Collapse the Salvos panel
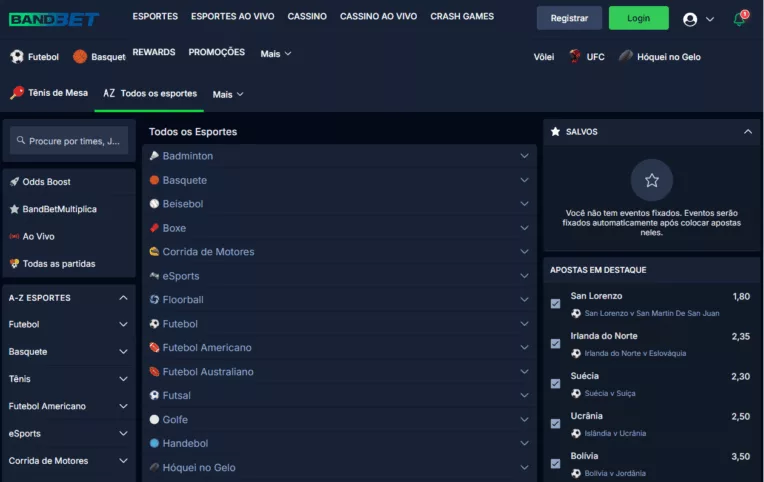764x482 pixels. coord(747,131)
